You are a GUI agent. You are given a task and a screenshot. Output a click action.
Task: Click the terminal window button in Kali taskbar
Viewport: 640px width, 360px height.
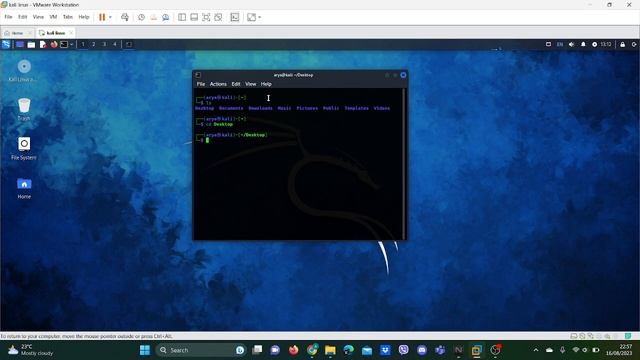[129, 44]
